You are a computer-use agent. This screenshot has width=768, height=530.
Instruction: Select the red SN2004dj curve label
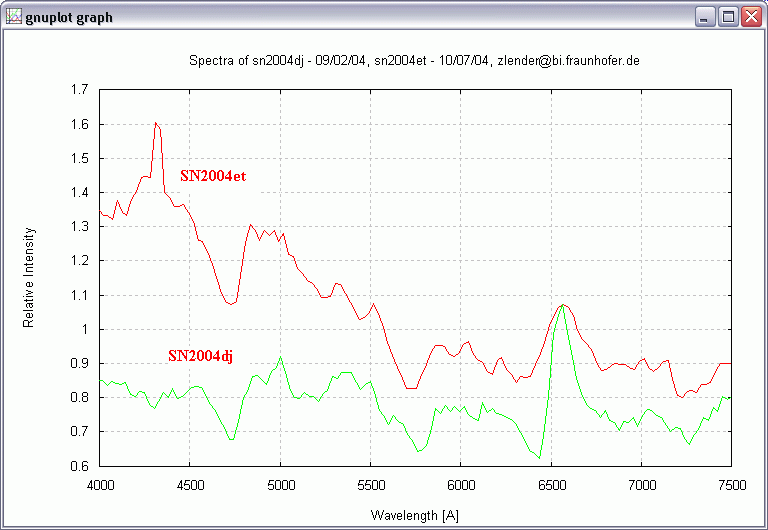pyautogui.click(x=199, y=355)
